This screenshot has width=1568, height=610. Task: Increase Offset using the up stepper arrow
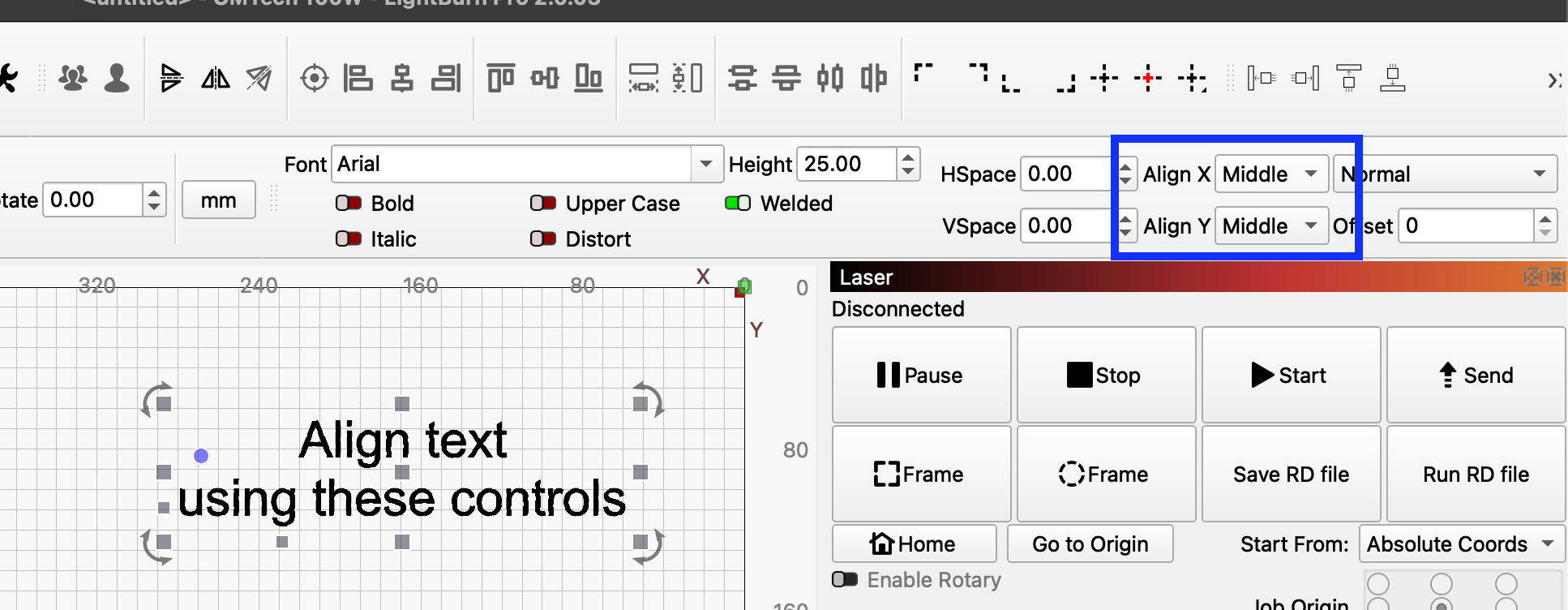[x=1545, y=218]
